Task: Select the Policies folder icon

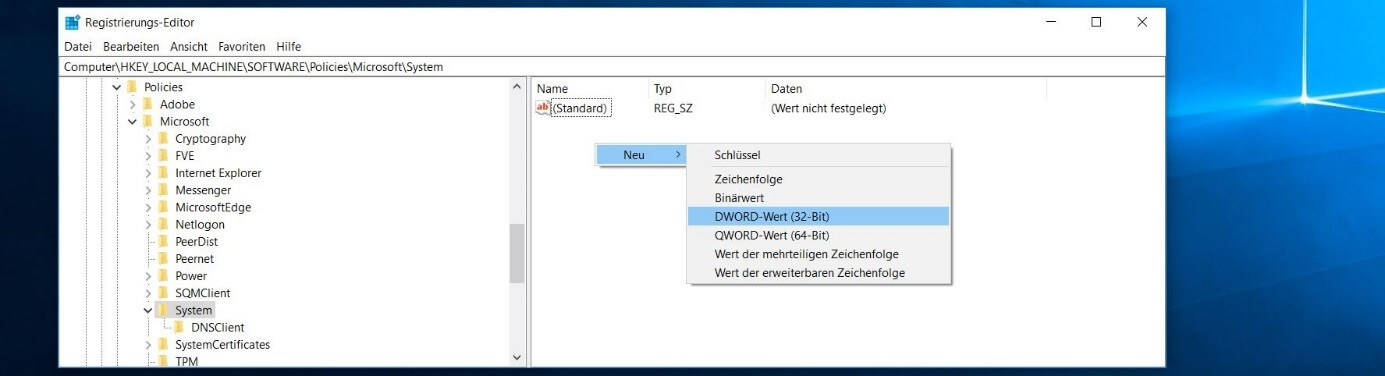Action: pyautogui.click(x=132, y=87)
